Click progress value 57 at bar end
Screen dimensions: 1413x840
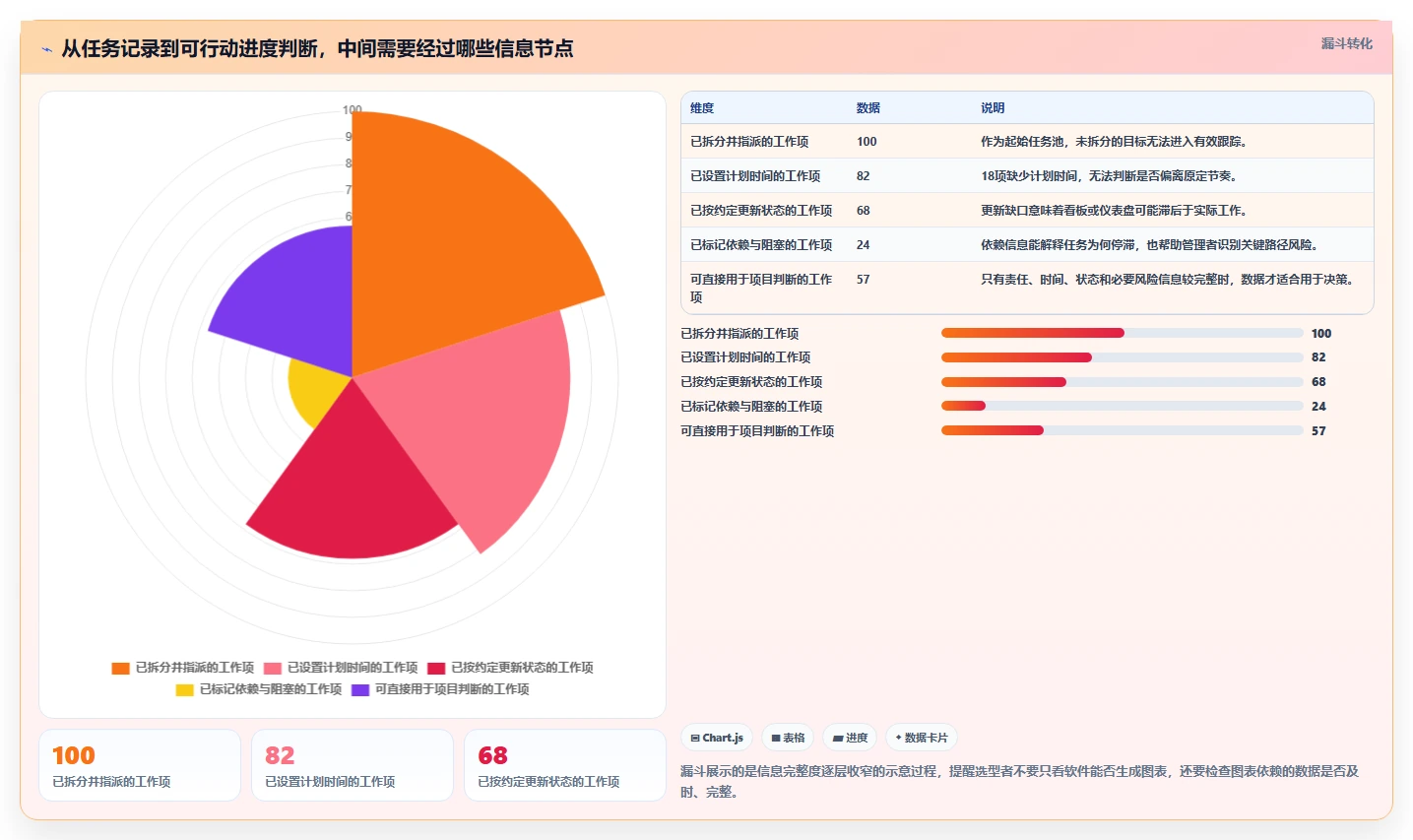coord(1318,431)
